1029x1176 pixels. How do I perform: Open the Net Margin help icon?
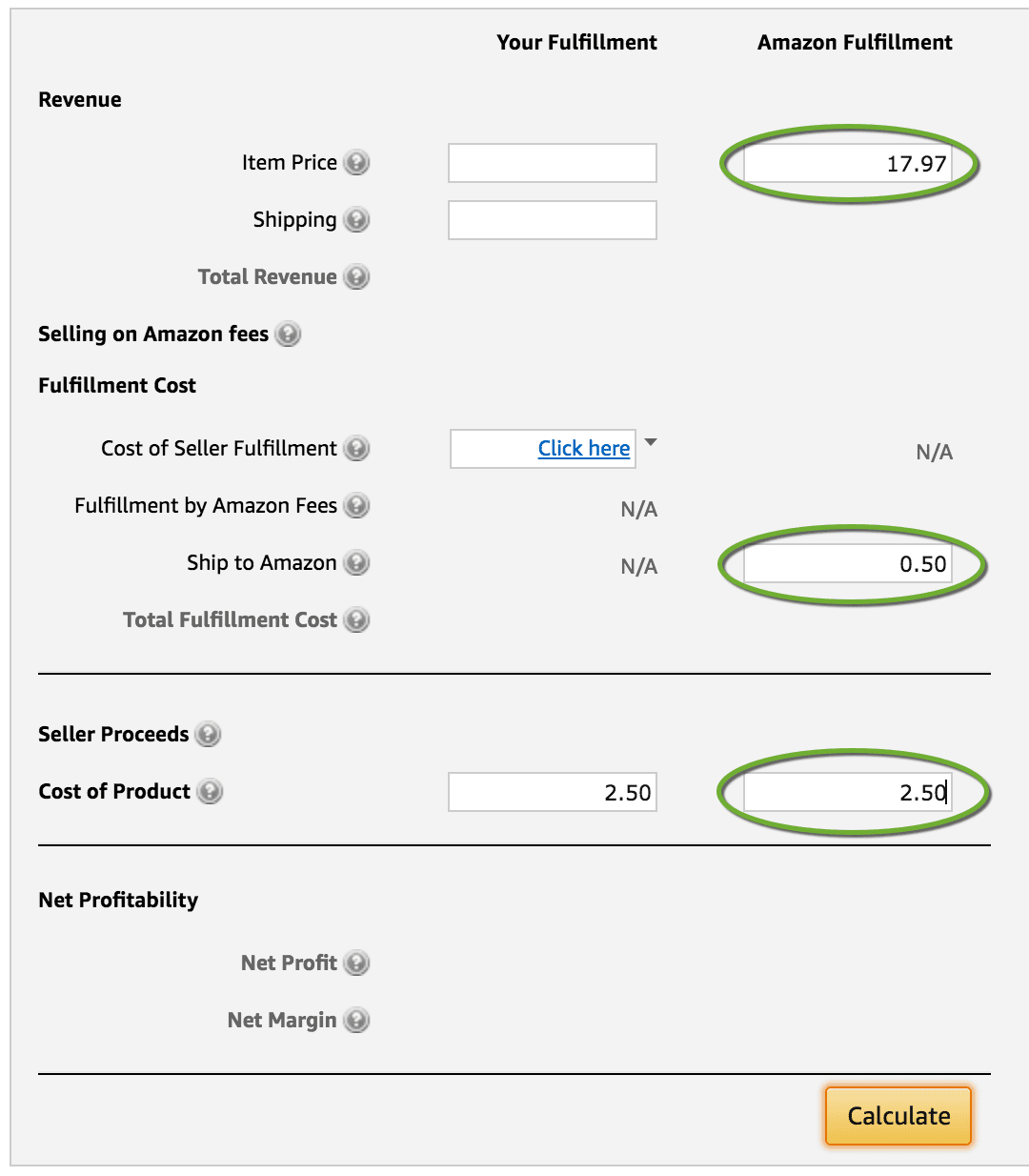coord(356,1020)
